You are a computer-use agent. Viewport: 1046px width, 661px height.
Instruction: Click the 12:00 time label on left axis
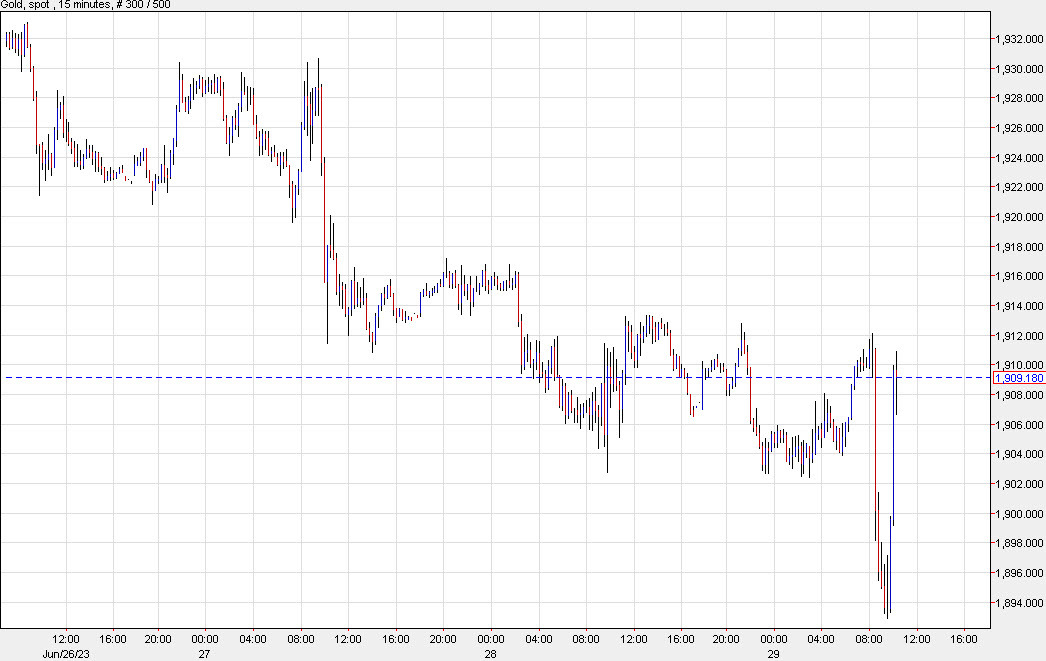tap(66, 638)
